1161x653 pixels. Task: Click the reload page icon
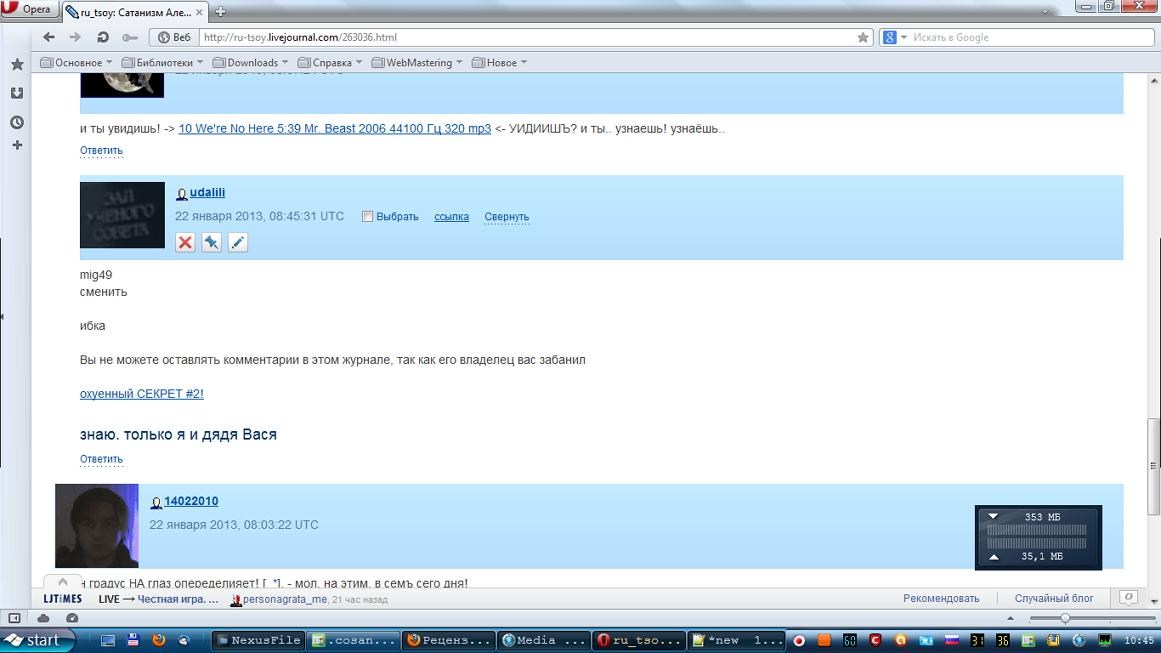click(x=102, y=37)
